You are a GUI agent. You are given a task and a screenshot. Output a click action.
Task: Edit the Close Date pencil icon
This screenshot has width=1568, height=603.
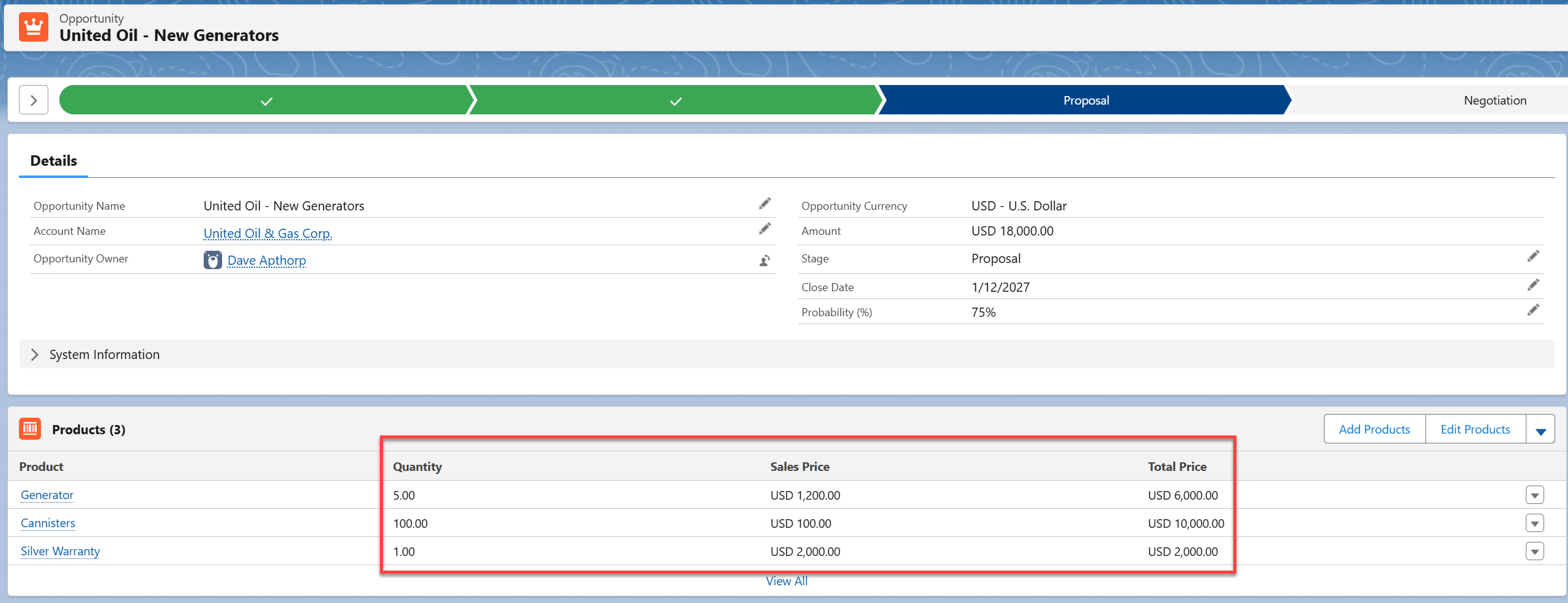pos(1533,285)
